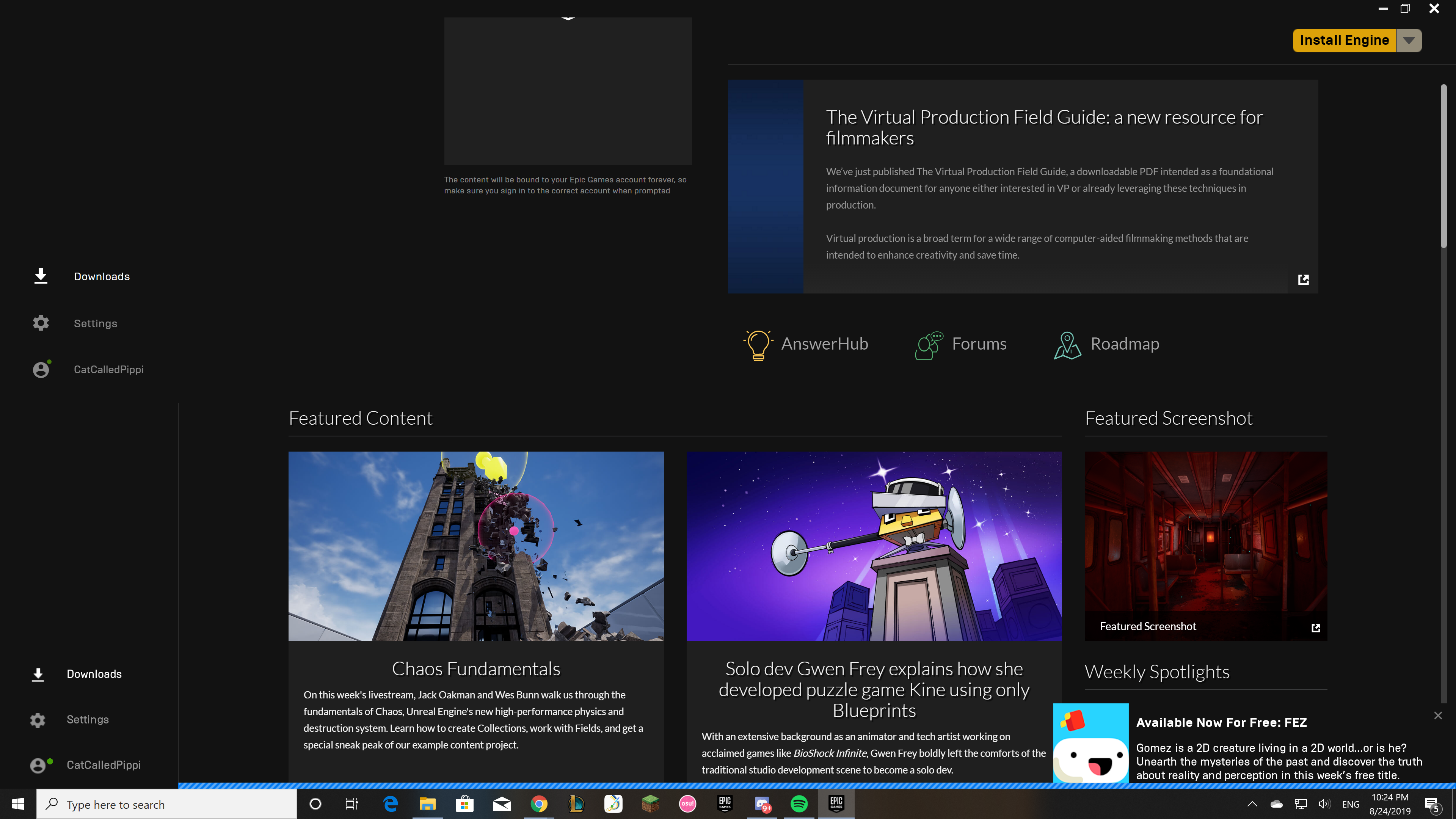The width and height of the screenshot is (1456, 819).
Task: Switch to Spotify on the taskbar
Action: coord(799,804)
